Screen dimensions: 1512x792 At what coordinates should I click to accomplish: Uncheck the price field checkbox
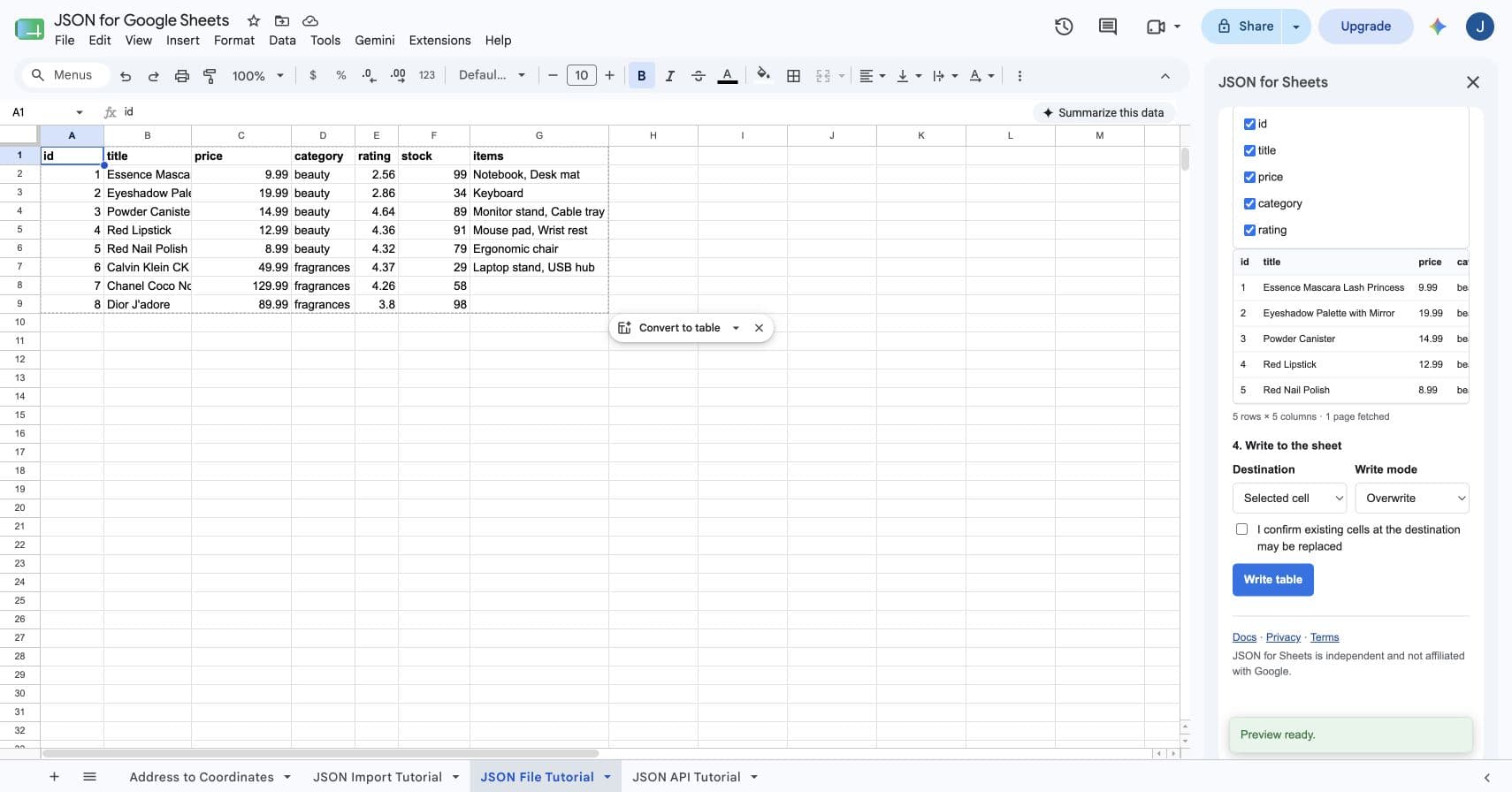1249,178
